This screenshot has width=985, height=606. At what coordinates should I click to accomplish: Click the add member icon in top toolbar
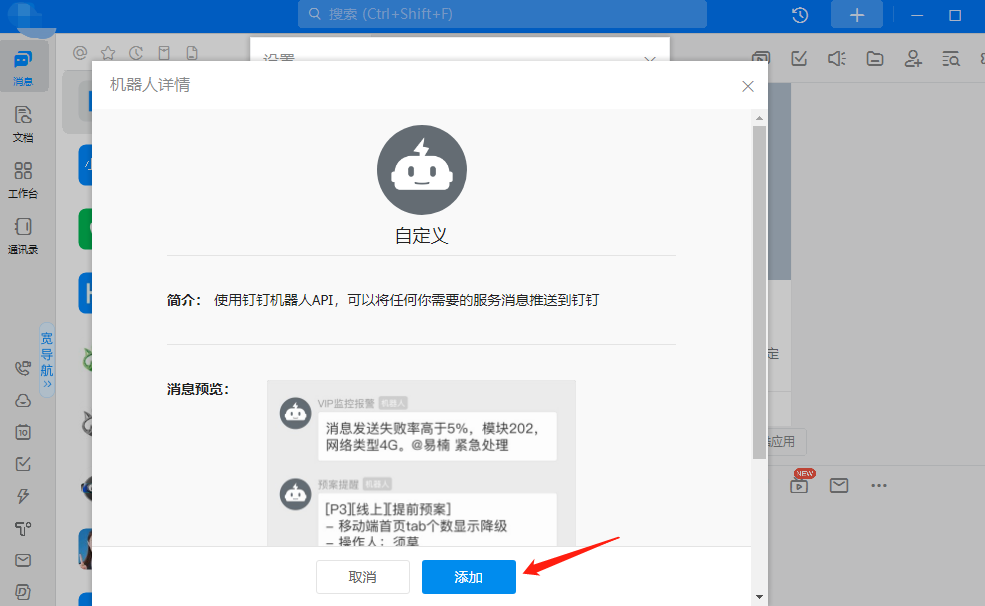912,58
